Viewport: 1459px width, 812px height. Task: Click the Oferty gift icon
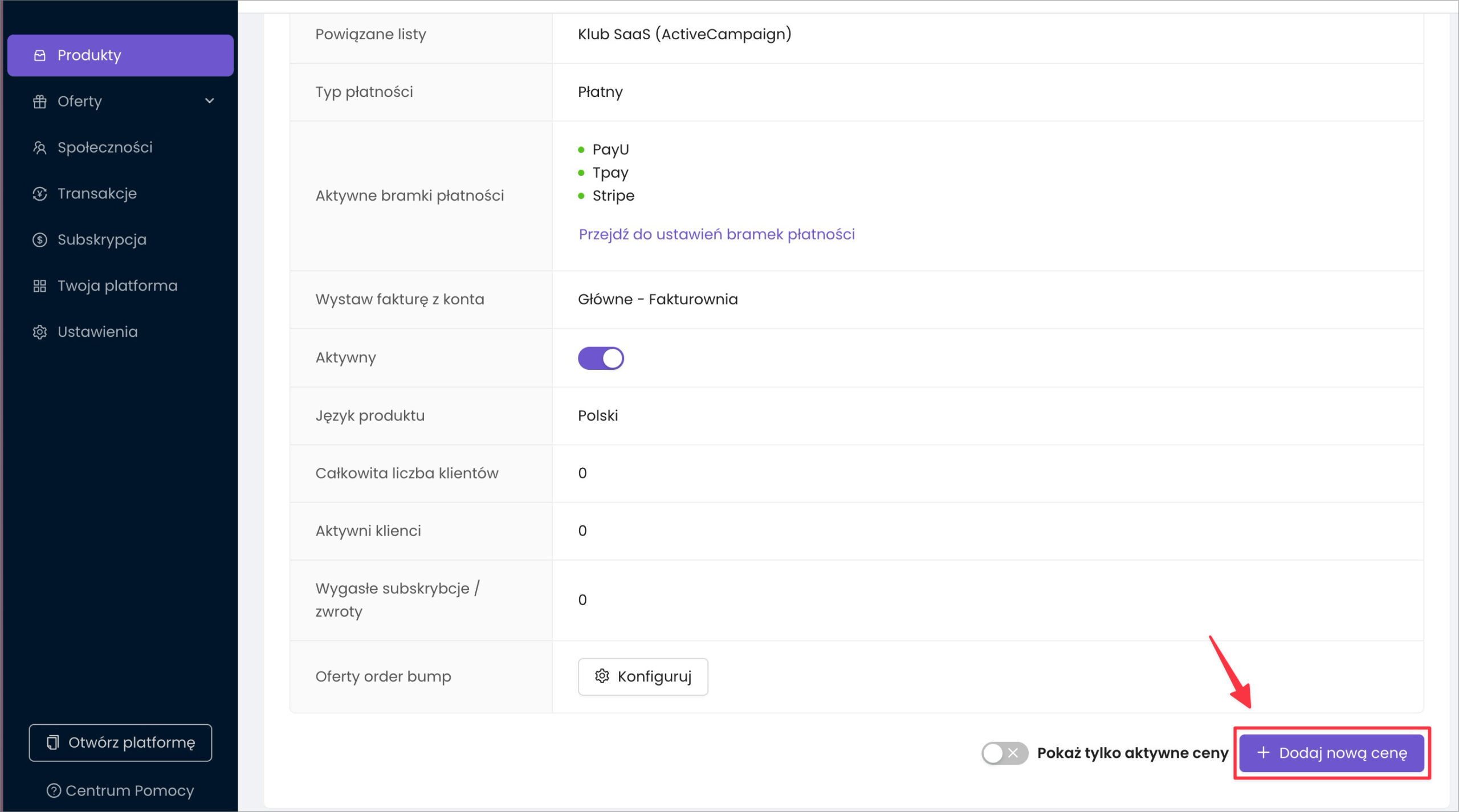(x=39, y=101)
